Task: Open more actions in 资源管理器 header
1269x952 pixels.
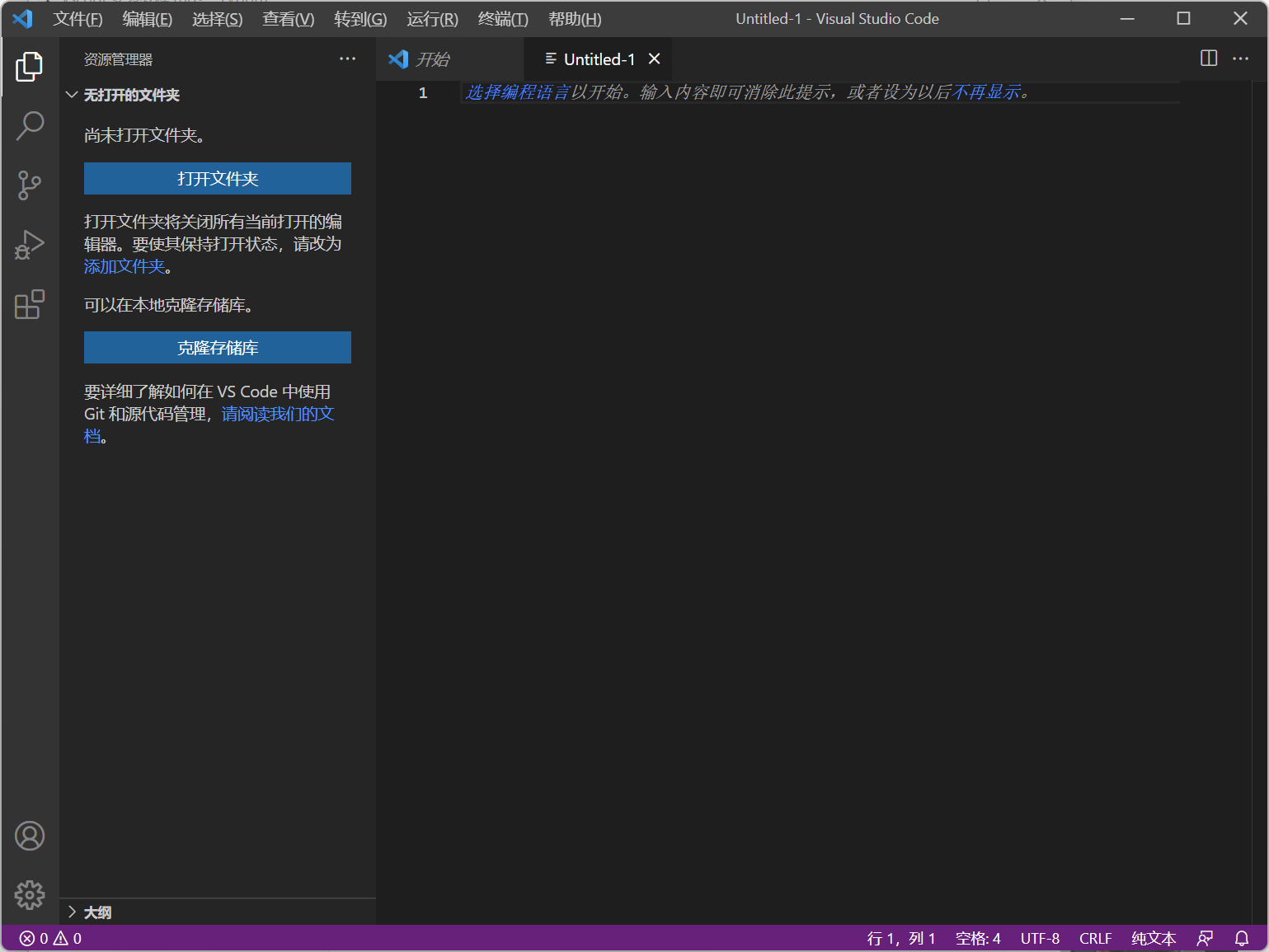Action: click(x=348, y=59)
